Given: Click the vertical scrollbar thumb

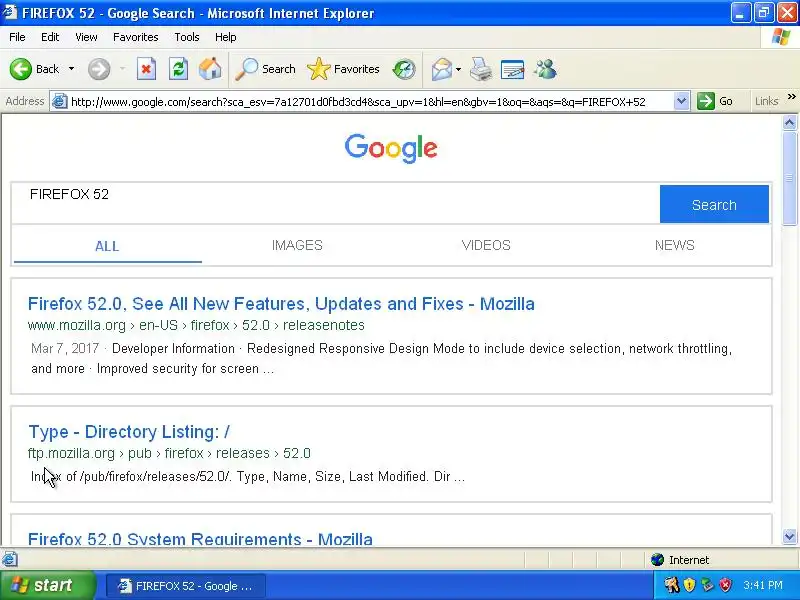Looking at the screenshot, I should tap(789, 178).
